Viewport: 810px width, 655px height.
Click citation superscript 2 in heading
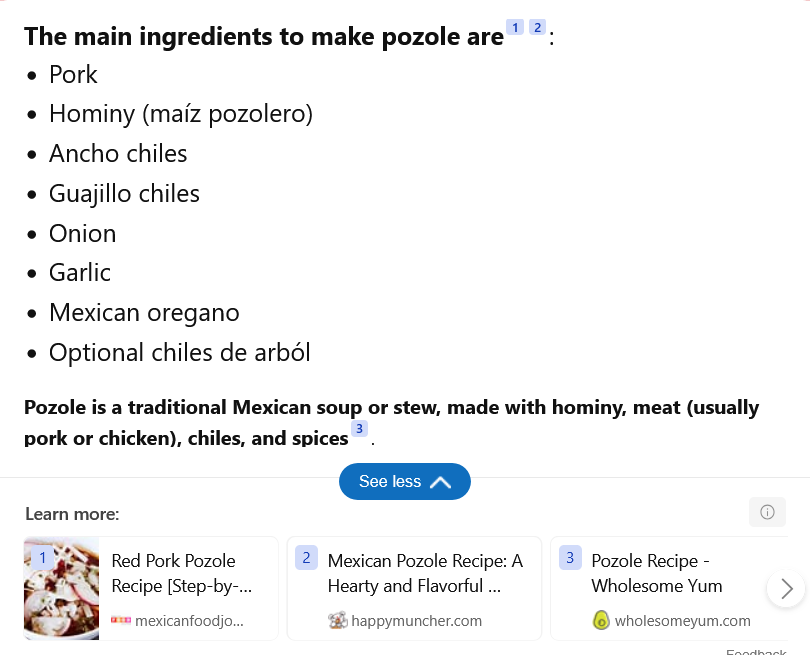click(538, 27)
